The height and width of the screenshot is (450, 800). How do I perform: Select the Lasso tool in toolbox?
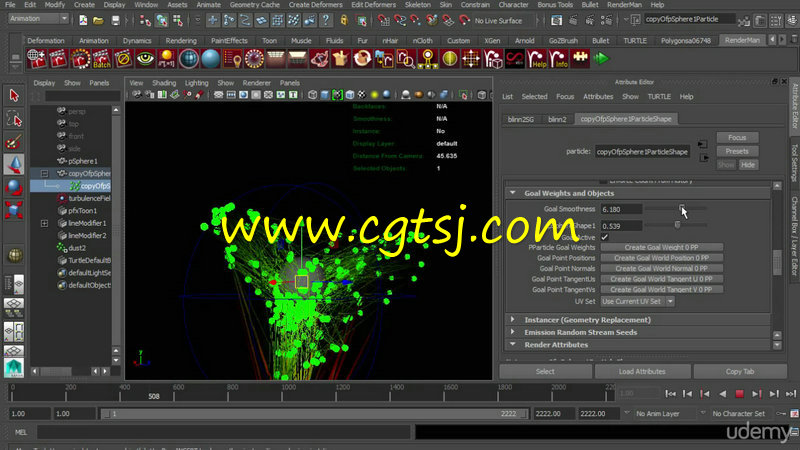coord(14,119)
